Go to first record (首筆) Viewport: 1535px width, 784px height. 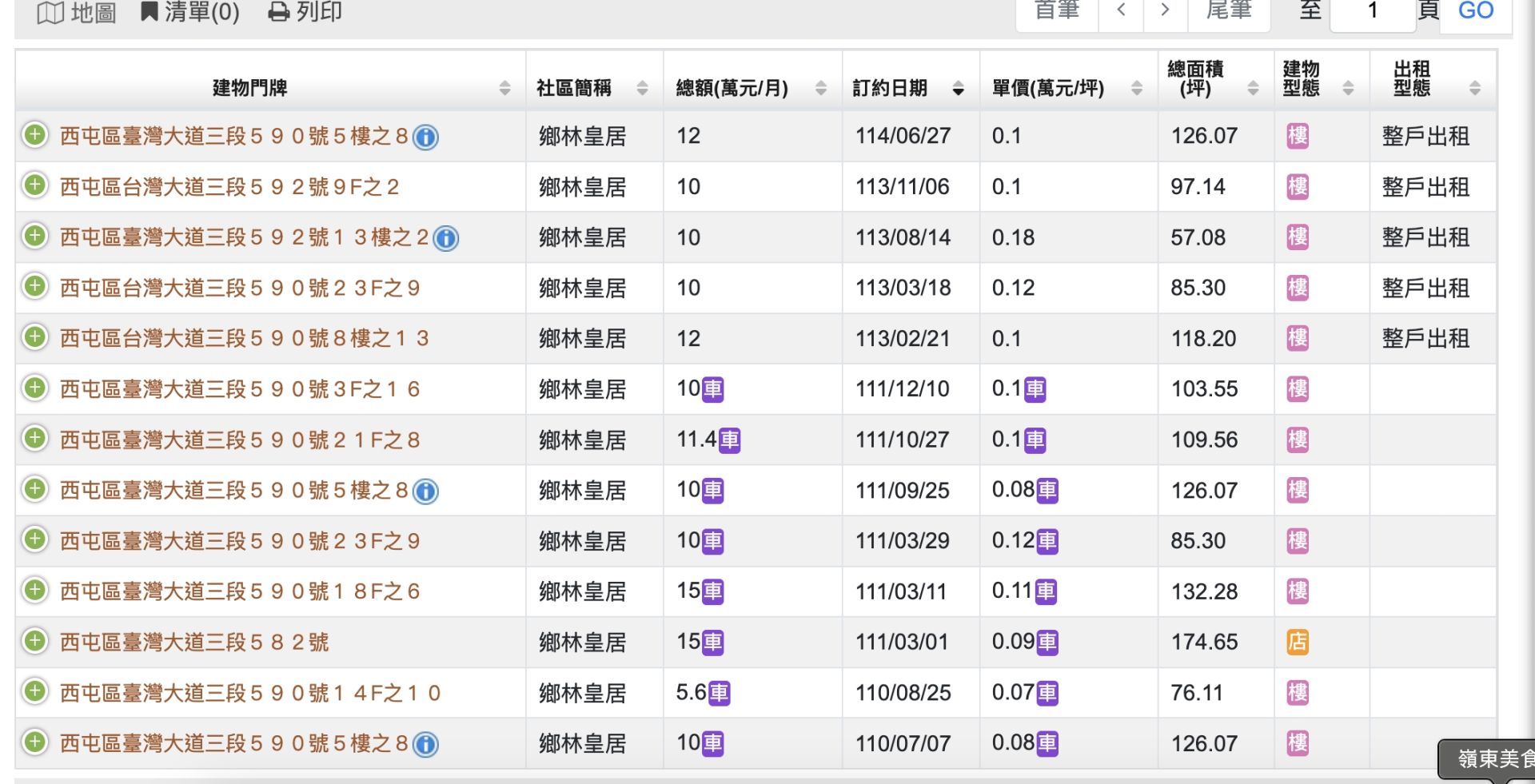[x=1057, y=11]
